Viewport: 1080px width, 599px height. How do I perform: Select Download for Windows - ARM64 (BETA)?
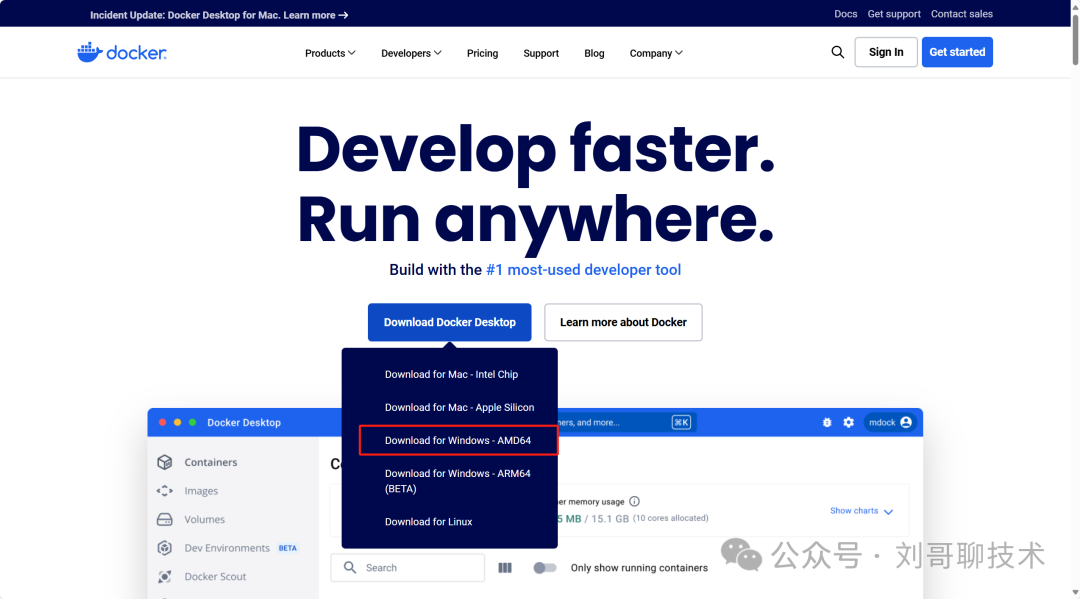(457, 481)
